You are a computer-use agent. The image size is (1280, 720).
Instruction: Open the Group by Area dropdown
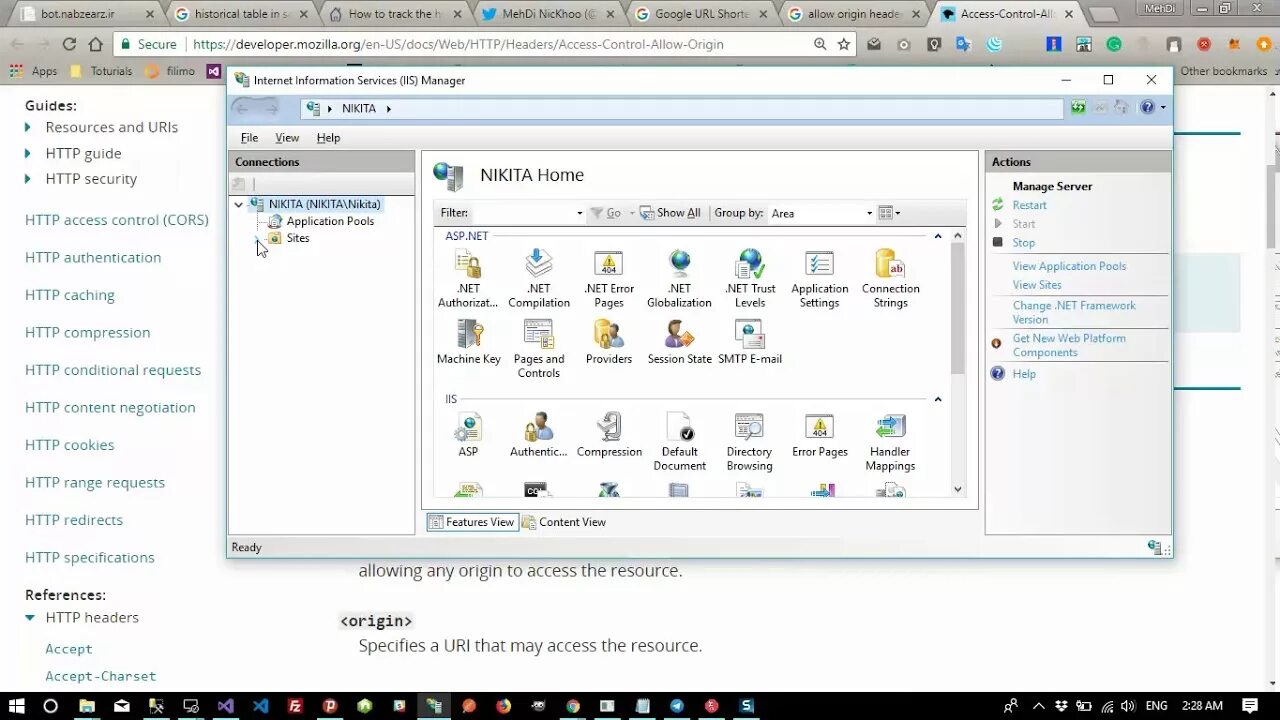pos(869,213)
